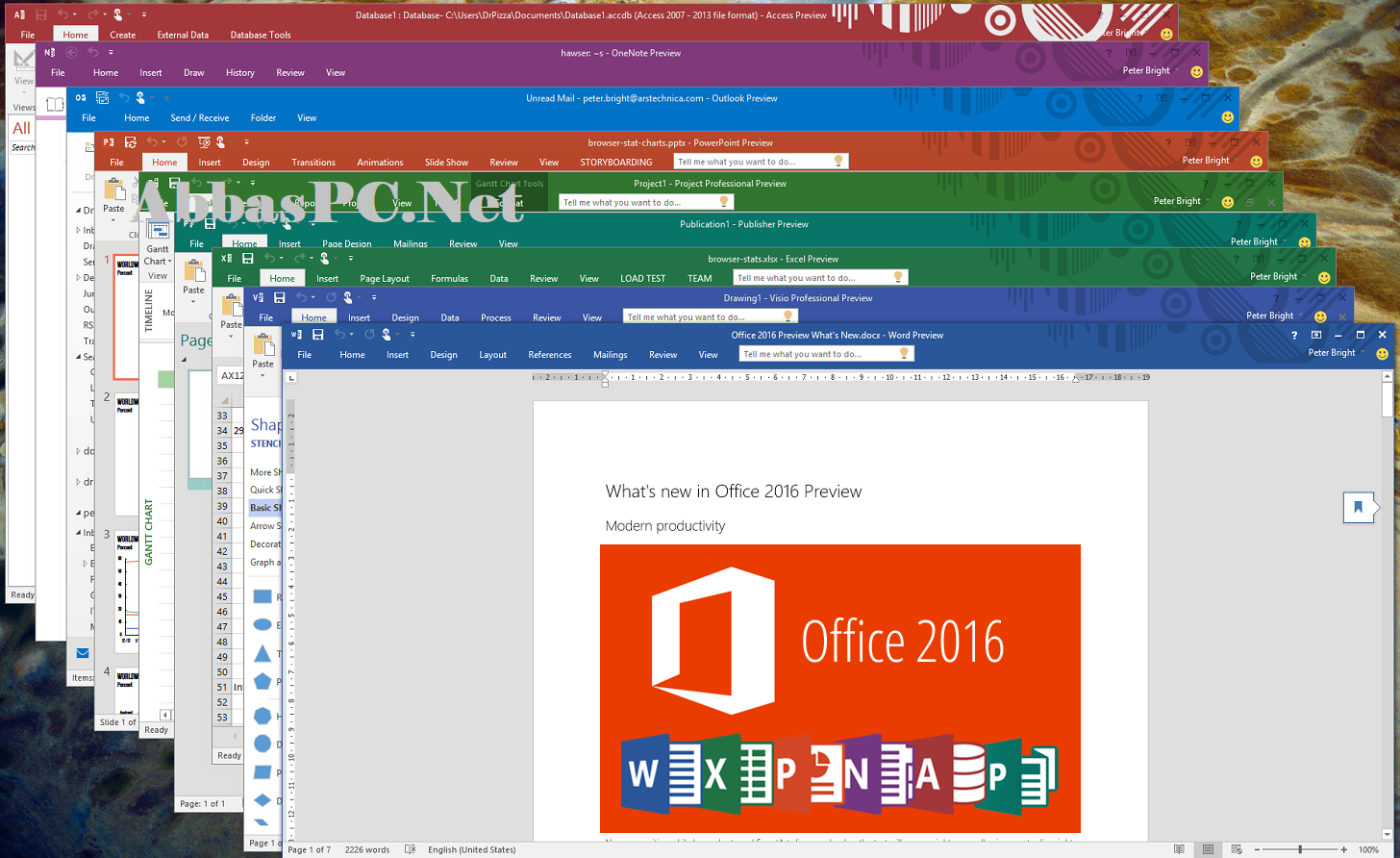This screenshot has width=1400, height=858.
Task: Open the File menu in Word
Action: (x=305, y=355)
